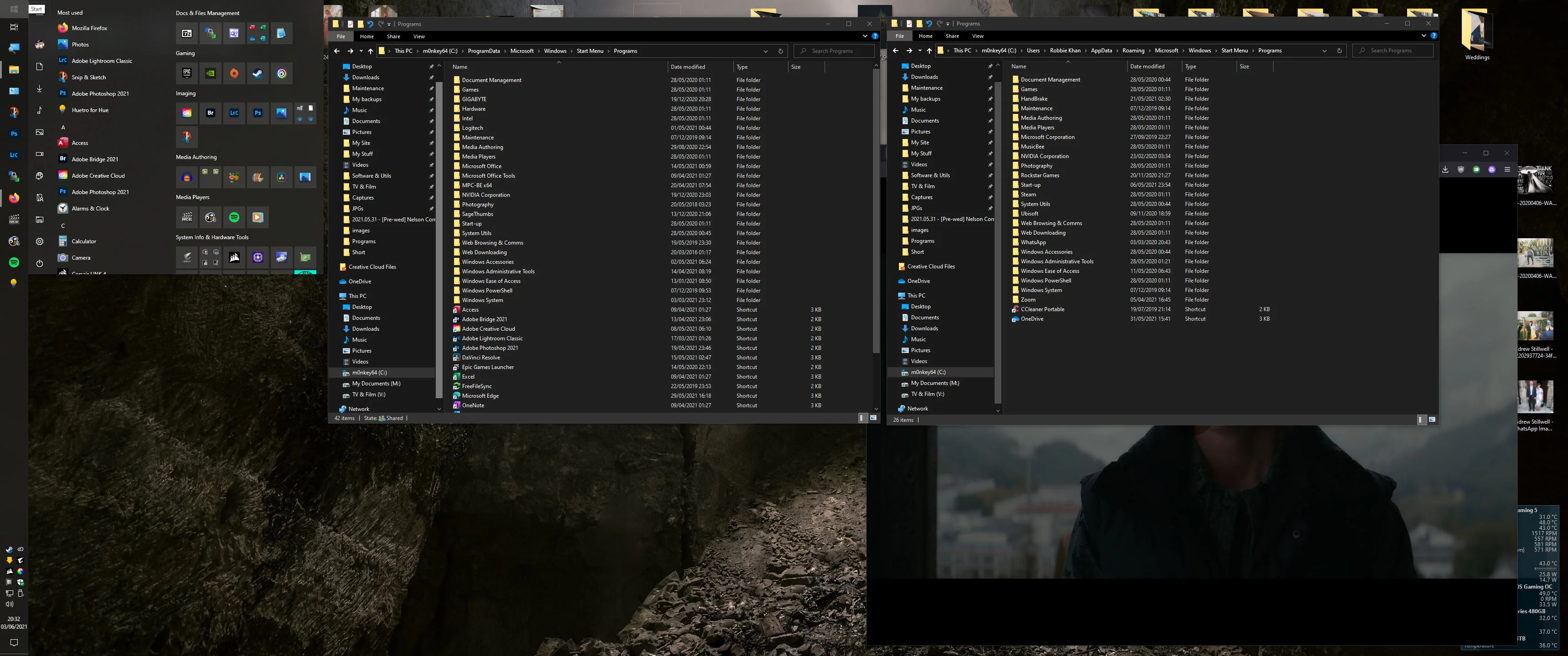Open recent locations dropdown in ProgramData window

click(x=361, y=51)
